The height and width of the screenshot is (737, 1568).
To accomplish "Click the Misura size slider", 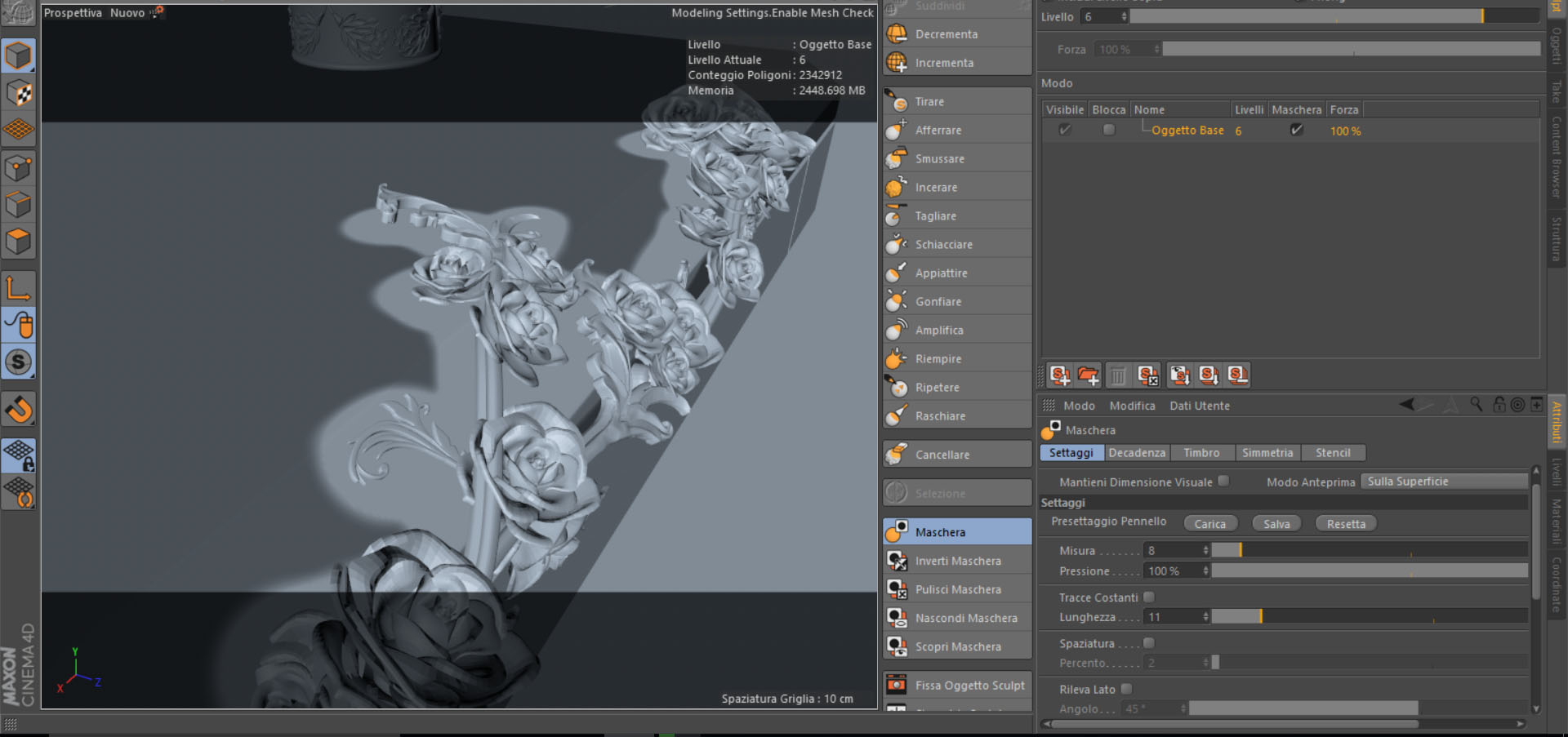I will (x=1370, y=550).
